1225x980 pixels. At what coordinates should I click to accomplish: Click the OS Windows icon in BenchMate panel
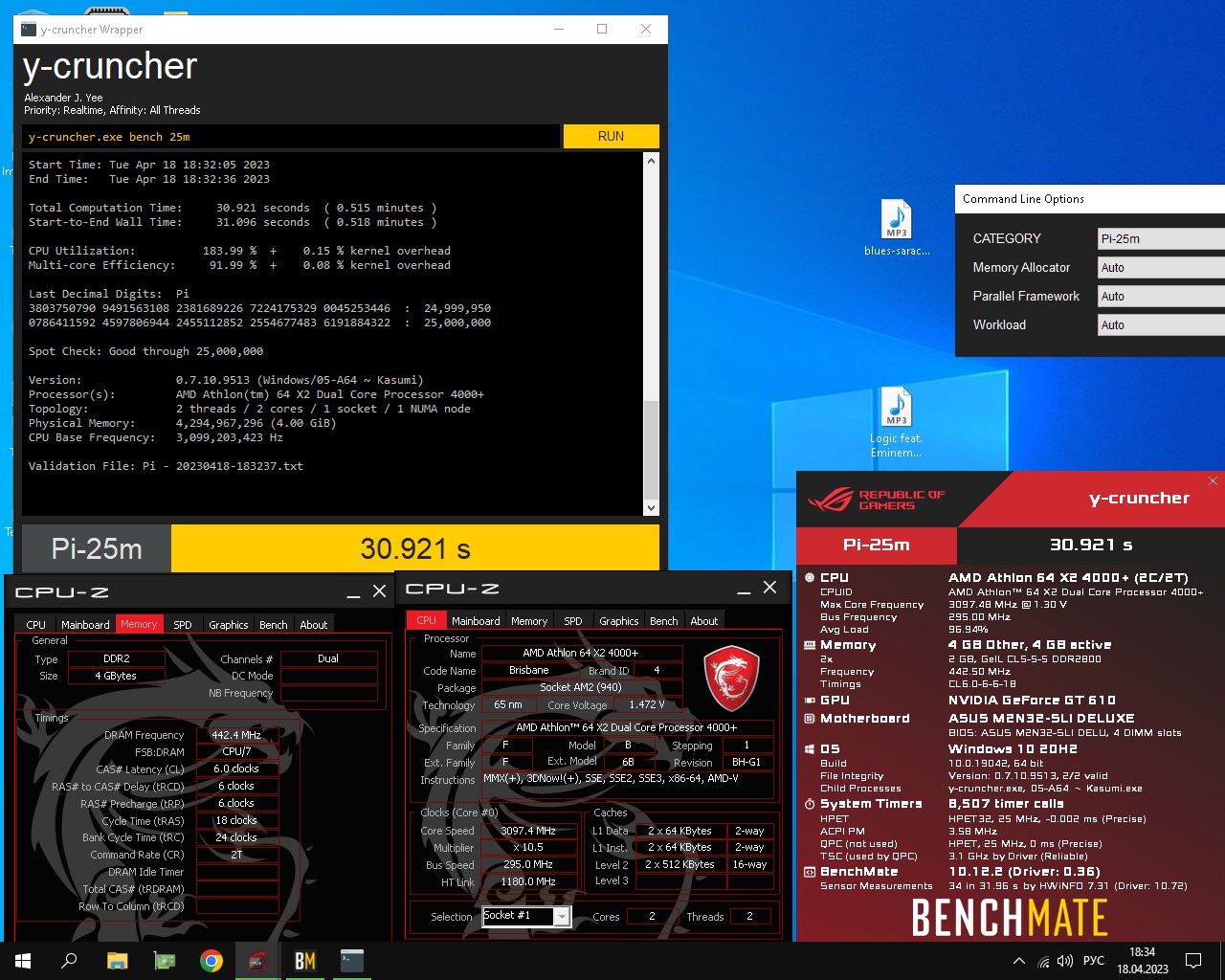pyautogui.click(x=810, y=748)
